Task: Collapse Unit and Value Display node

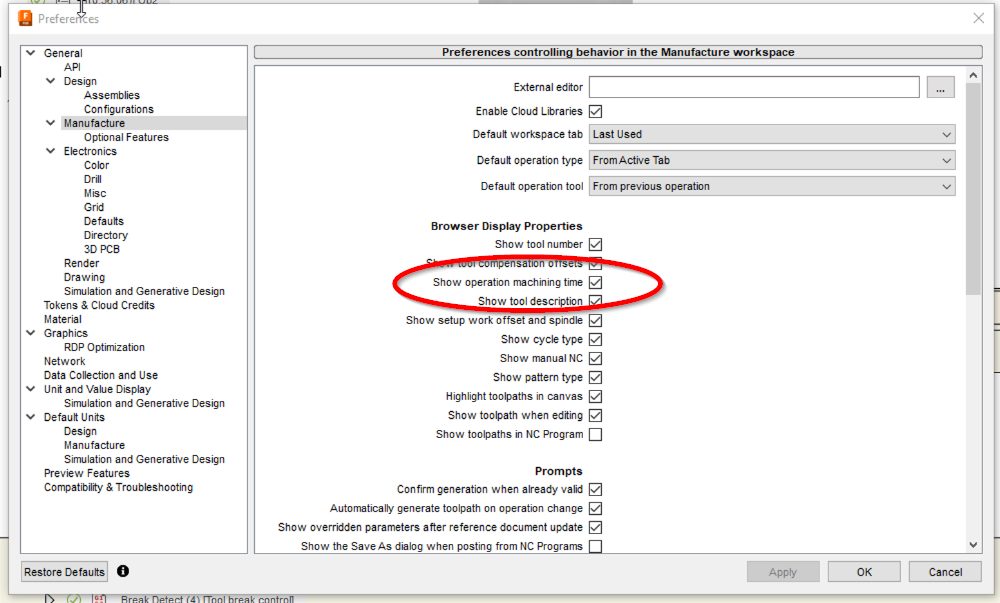Action: click(31, 389)
